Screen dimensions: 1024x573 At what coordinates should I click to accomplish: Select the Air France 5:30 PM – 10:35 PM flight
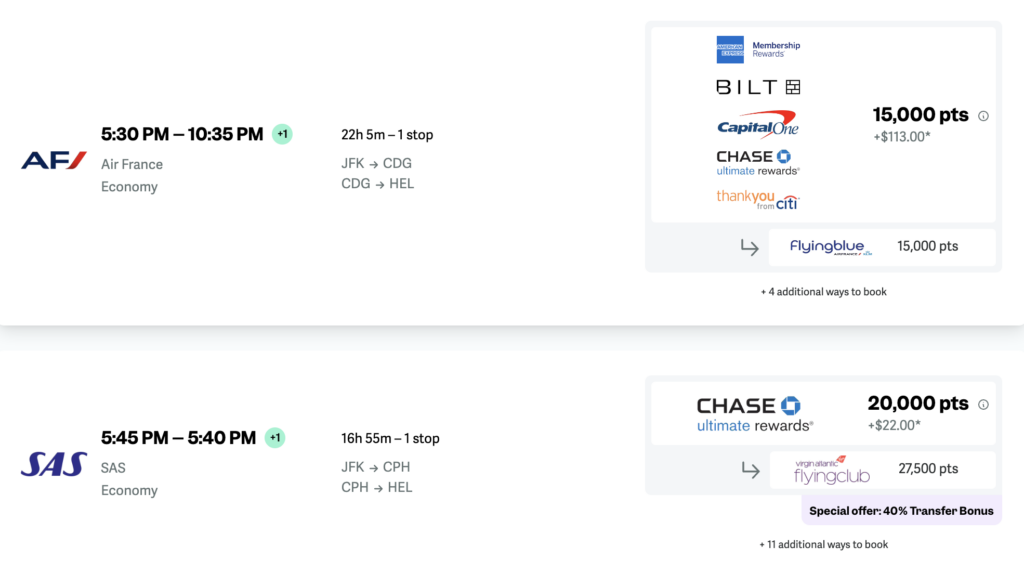[182, 134]
